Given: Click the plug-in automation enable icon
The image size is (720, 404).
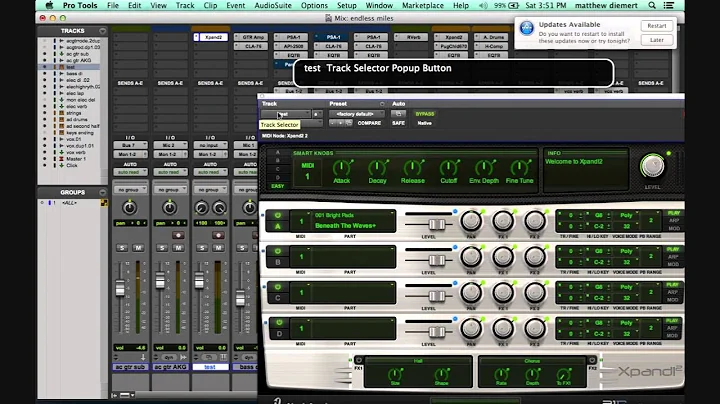Looking at the screenshot, I should [x=398, y=114].
